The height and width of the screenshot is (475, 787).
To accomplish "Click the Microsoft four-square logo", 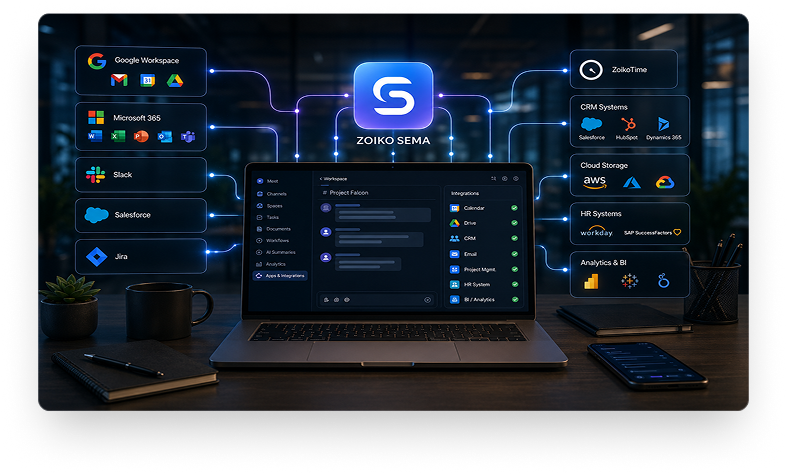I will pos(96,117).
